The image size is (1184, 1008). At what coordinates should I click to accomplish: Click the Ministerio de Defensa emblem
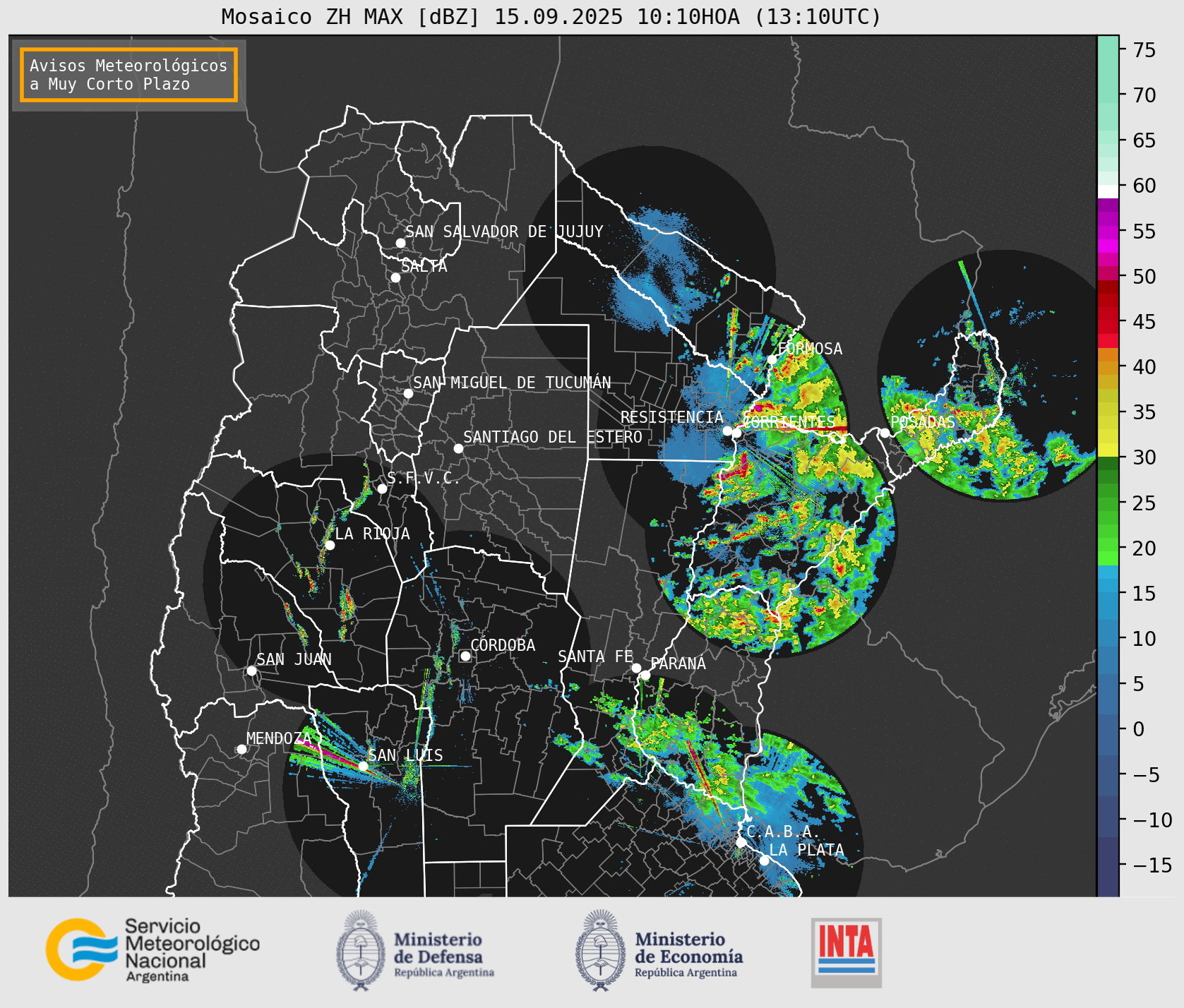click(361, 949)
